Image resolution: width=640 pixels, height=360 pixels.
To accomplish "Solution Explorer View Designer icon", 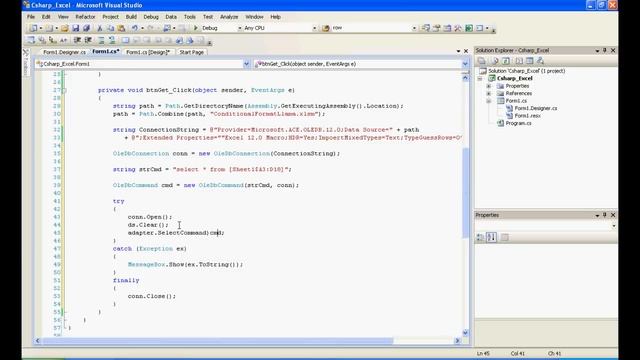I will pyautogui.click(x=529, y=61).
